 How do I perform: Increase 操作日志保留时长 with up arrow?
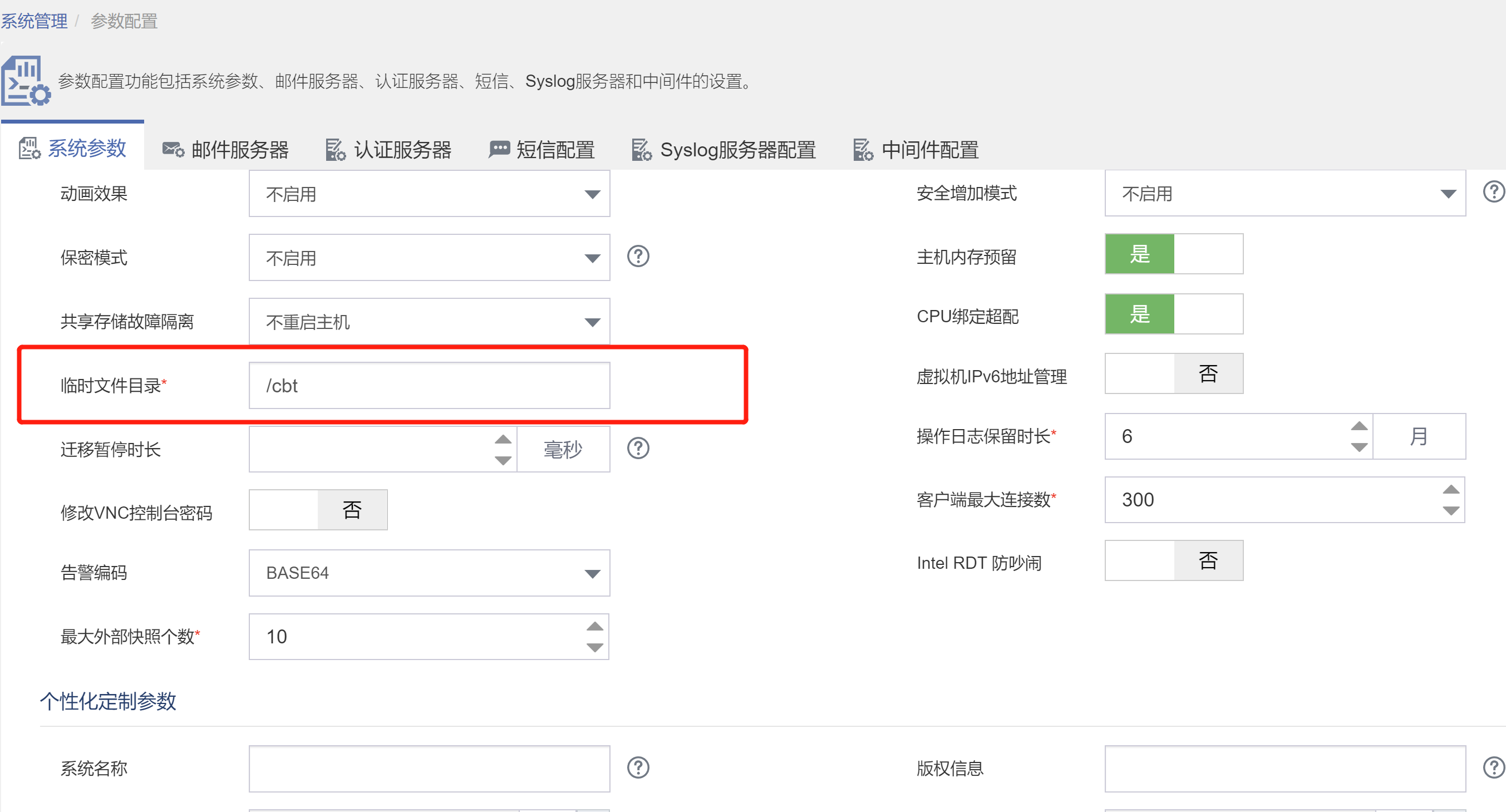[1359, 426]
